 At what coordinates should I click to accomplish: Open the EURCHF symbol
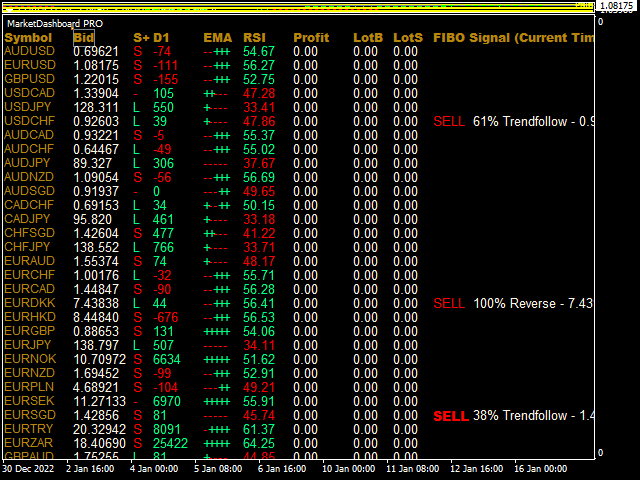pos(29,275)
